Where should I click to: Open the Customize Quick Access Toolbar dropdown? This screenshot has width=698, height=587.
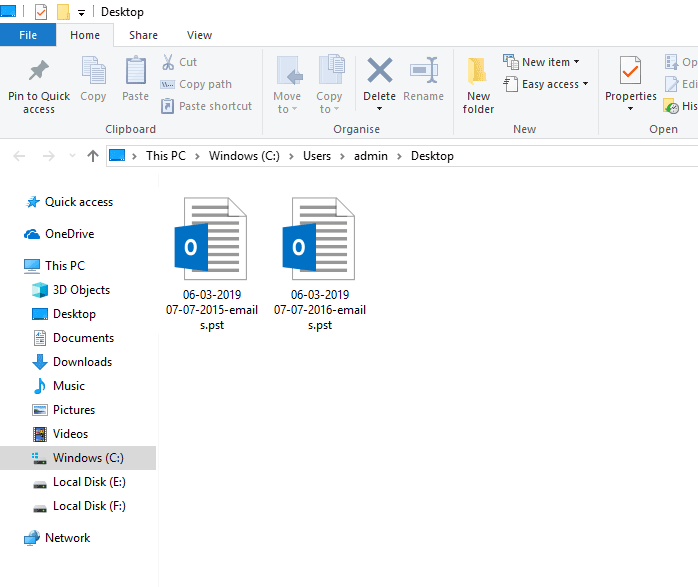(81, 13)
